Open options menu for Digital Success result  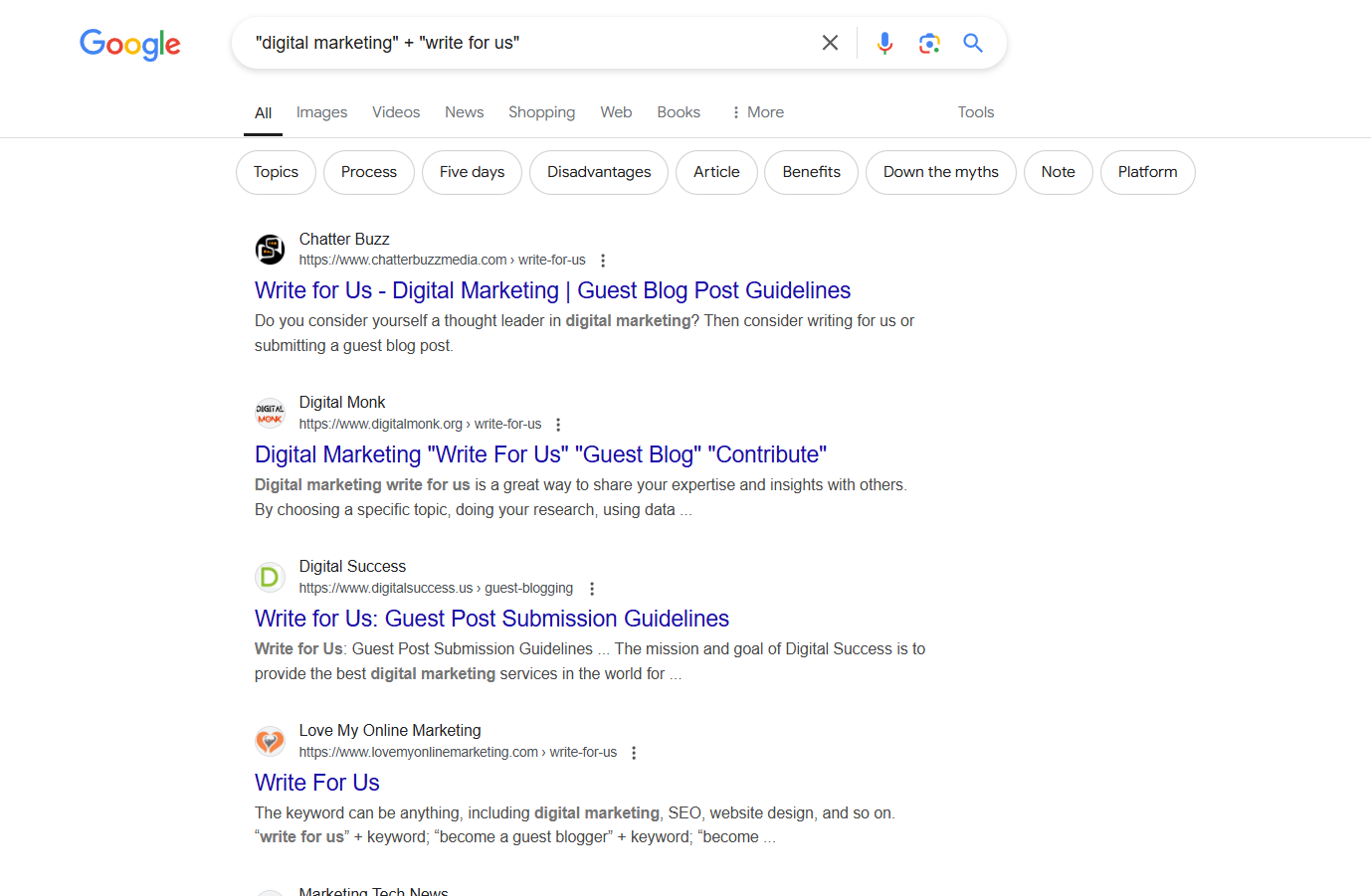click(592, 589)
